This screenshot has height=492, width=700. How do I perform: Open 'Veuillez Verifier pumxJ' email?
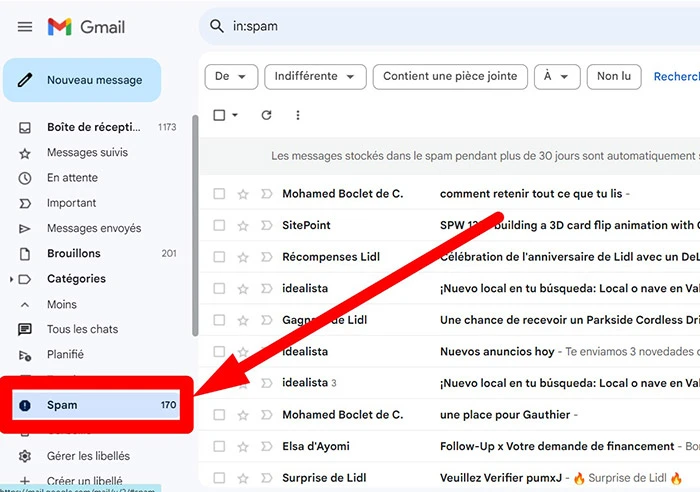coord(500,478)
